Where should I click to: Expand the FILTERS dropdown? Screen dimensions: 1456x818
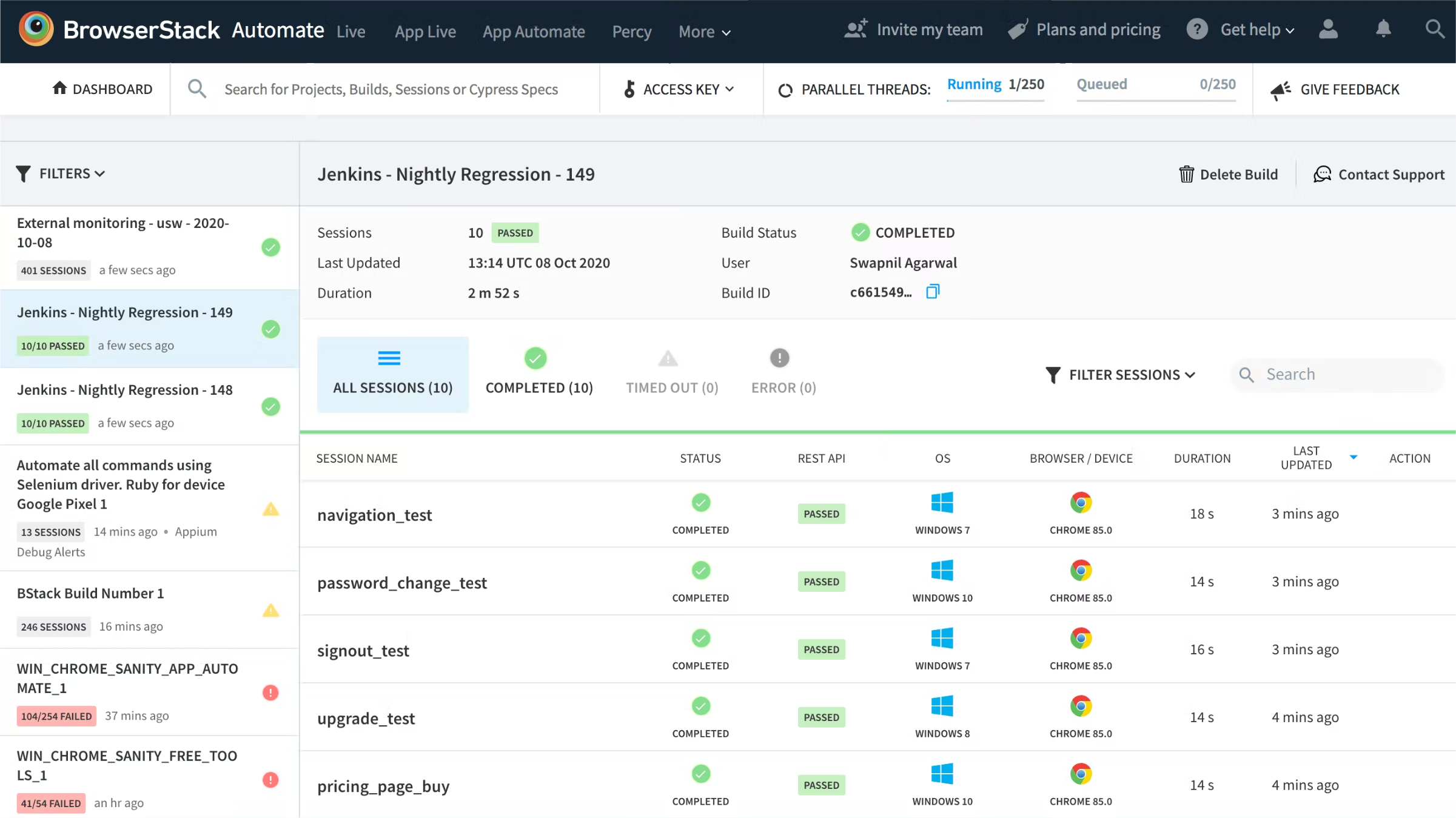pyautogui.click(x=61, y=174)
